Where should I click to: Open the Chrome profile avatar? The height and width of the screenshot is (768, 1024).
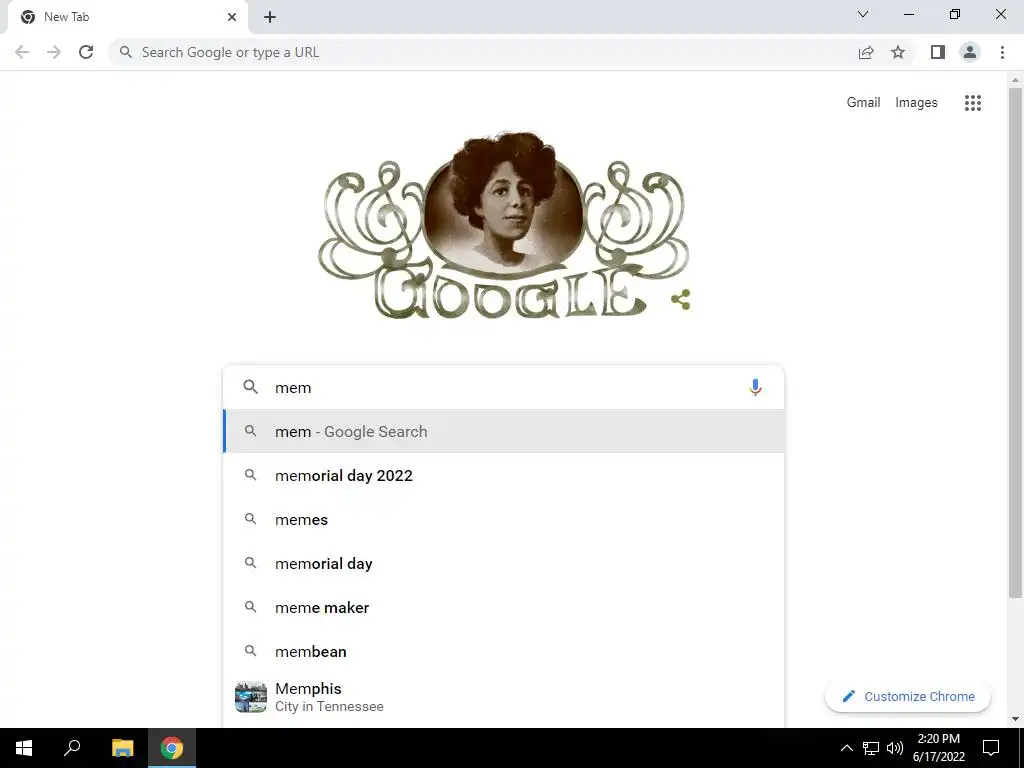point(970,52)
